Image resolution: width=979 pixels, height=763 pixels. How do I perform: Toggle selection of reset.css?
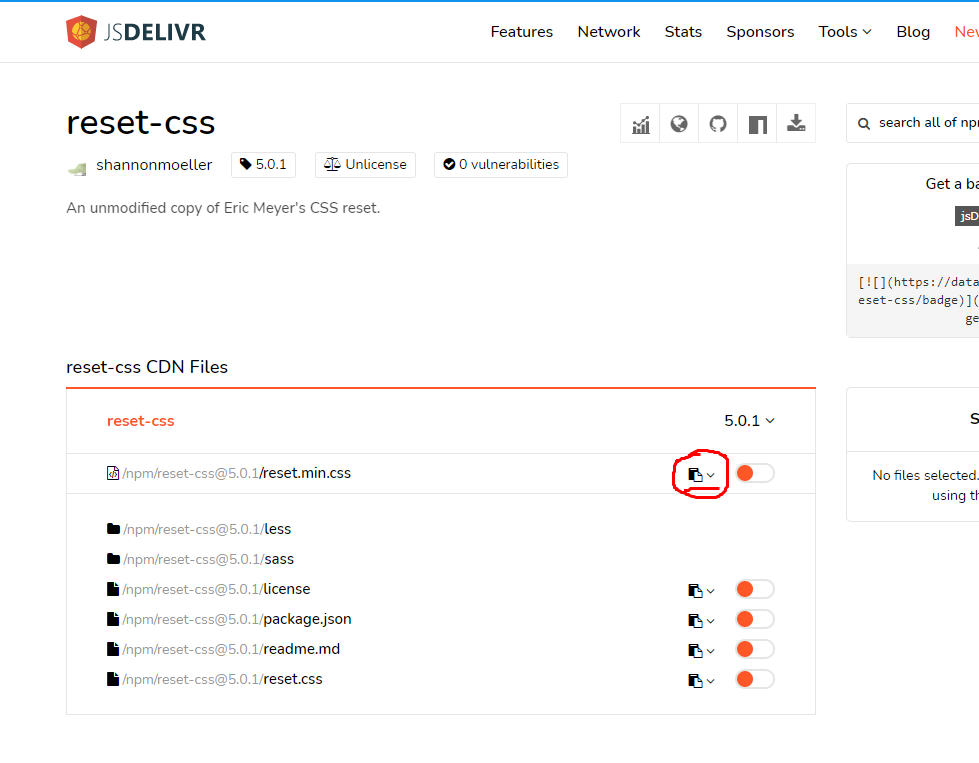pyautogui.click(x=755, y=679)
